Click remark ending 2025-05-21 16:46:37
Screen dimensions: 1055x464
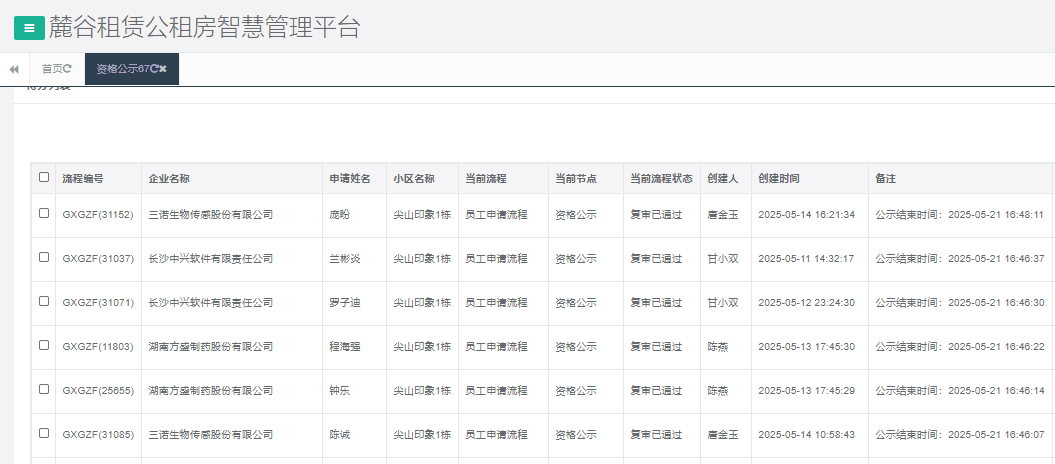pos(959,259)
